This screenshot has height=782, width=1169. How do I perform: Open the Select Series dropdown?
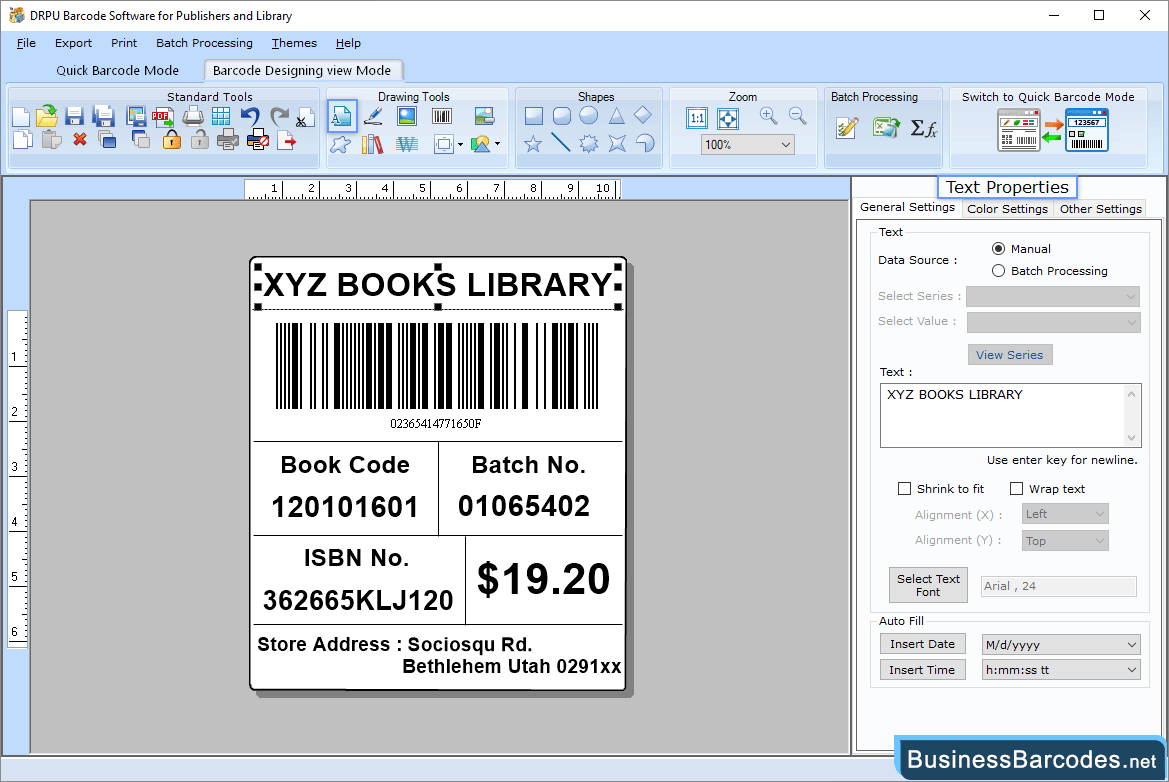pos(1053,297)
